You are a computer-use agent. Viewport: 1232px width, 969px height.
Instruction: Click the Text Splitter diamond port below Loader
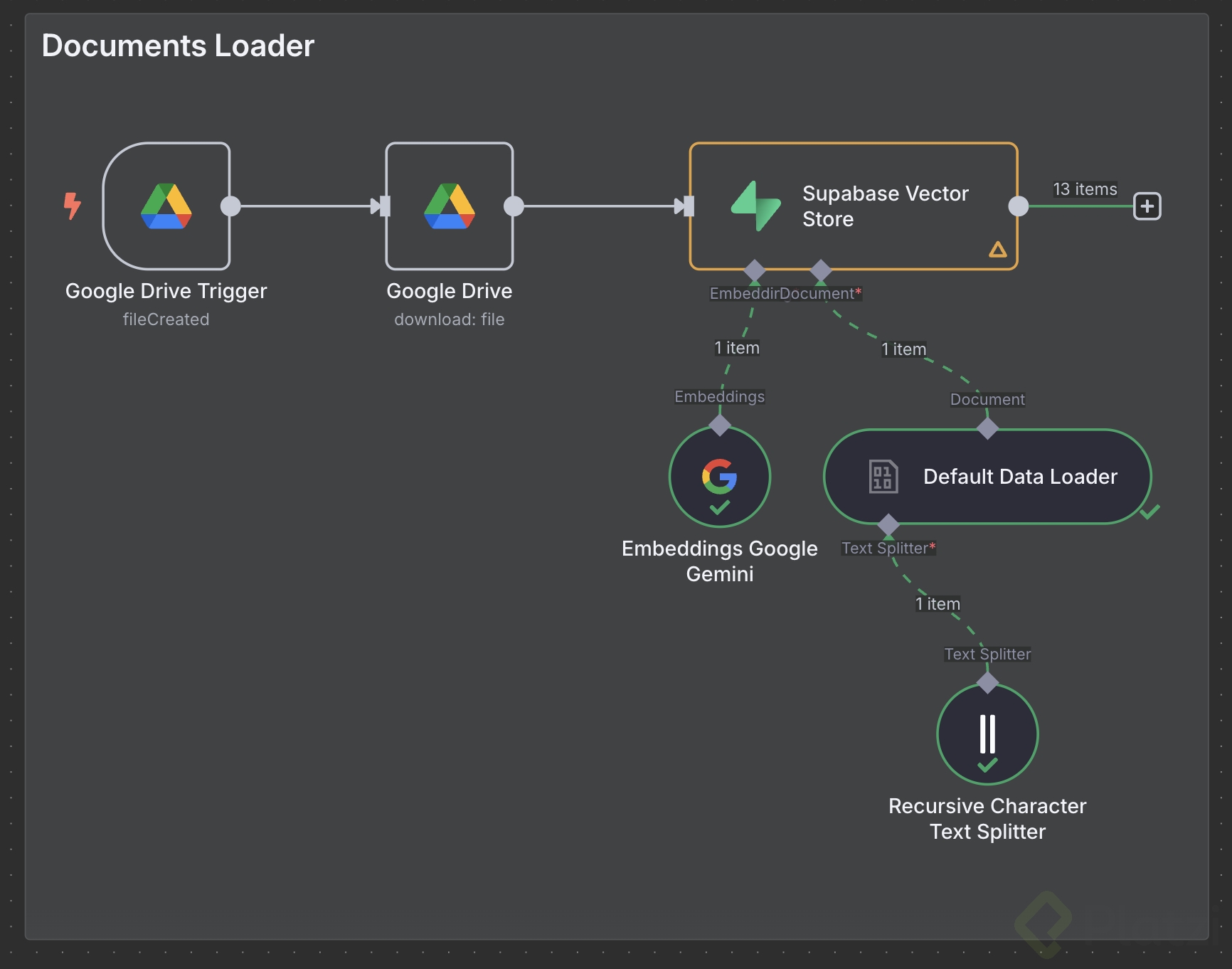tap(888, 525)
